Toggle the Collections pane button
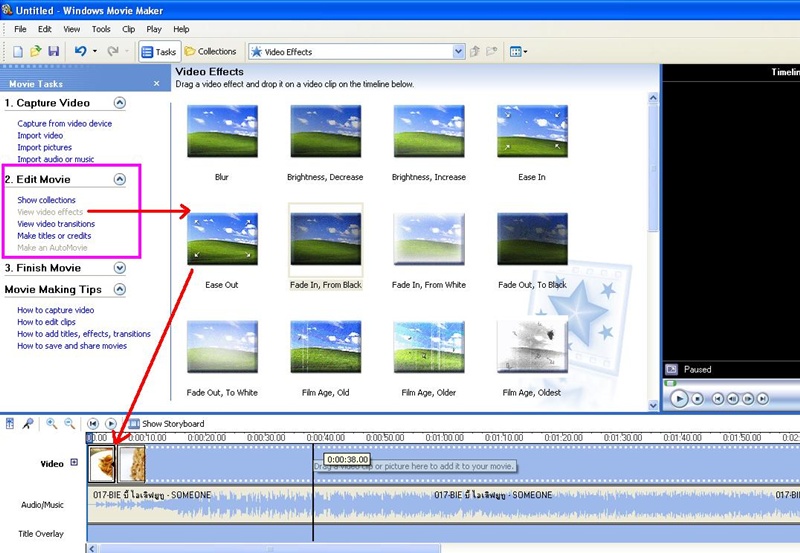 211,52
